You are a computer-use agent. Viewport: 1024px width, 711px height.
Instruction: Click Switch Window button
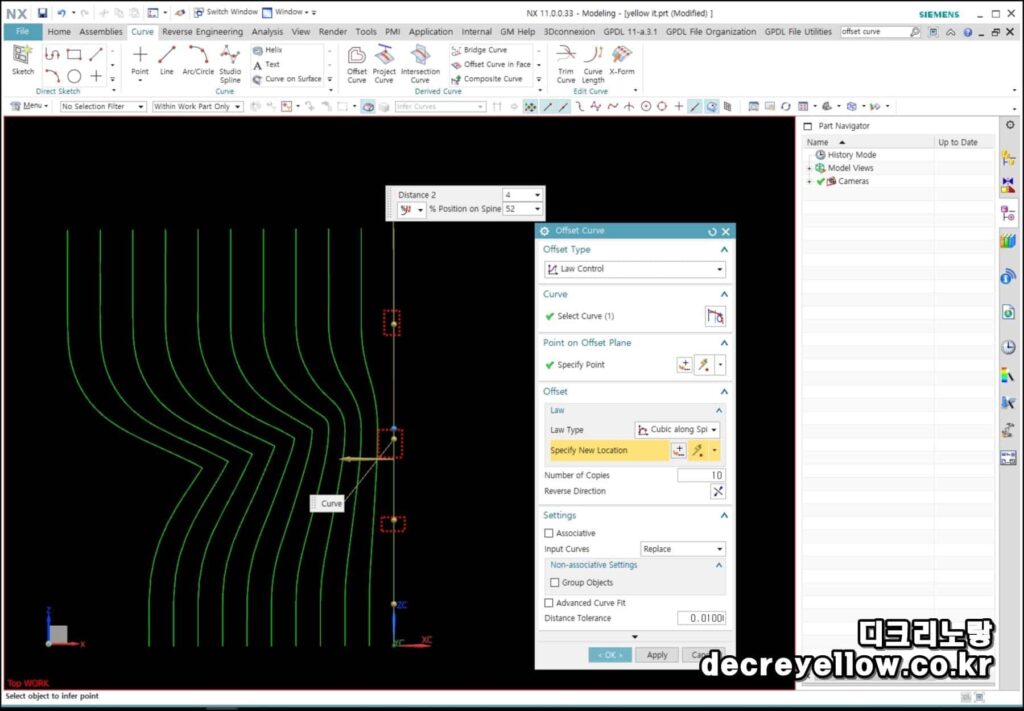click(x=225, y=12)
